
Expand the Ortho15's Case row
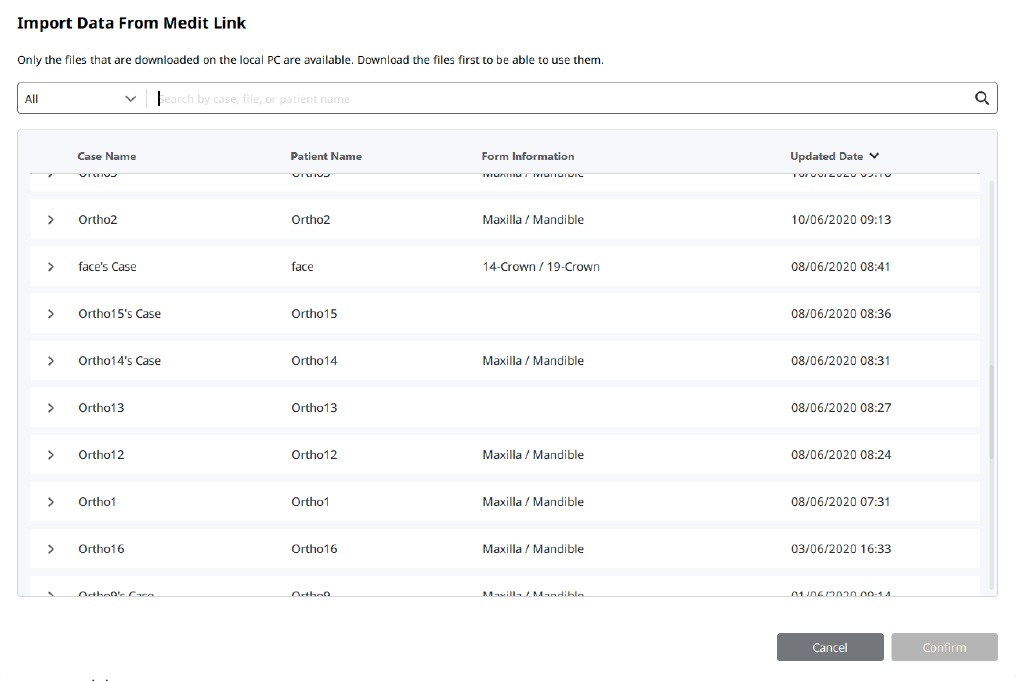click(x=51, y=314)
